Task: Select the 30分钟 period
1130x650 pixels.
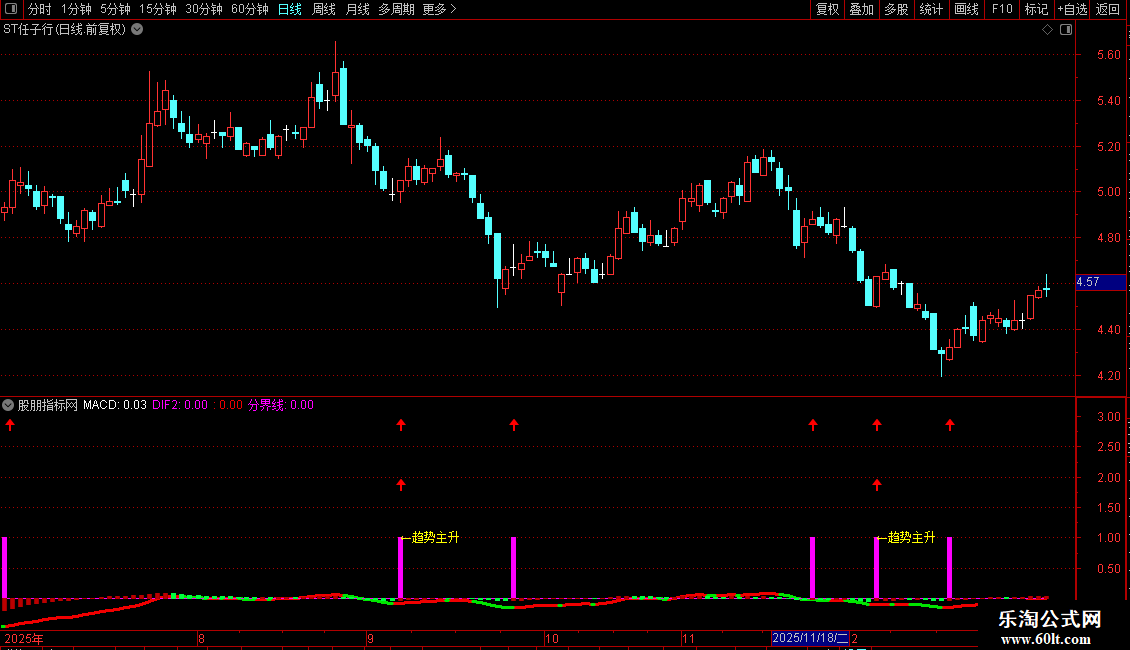Action: (204, 9)
